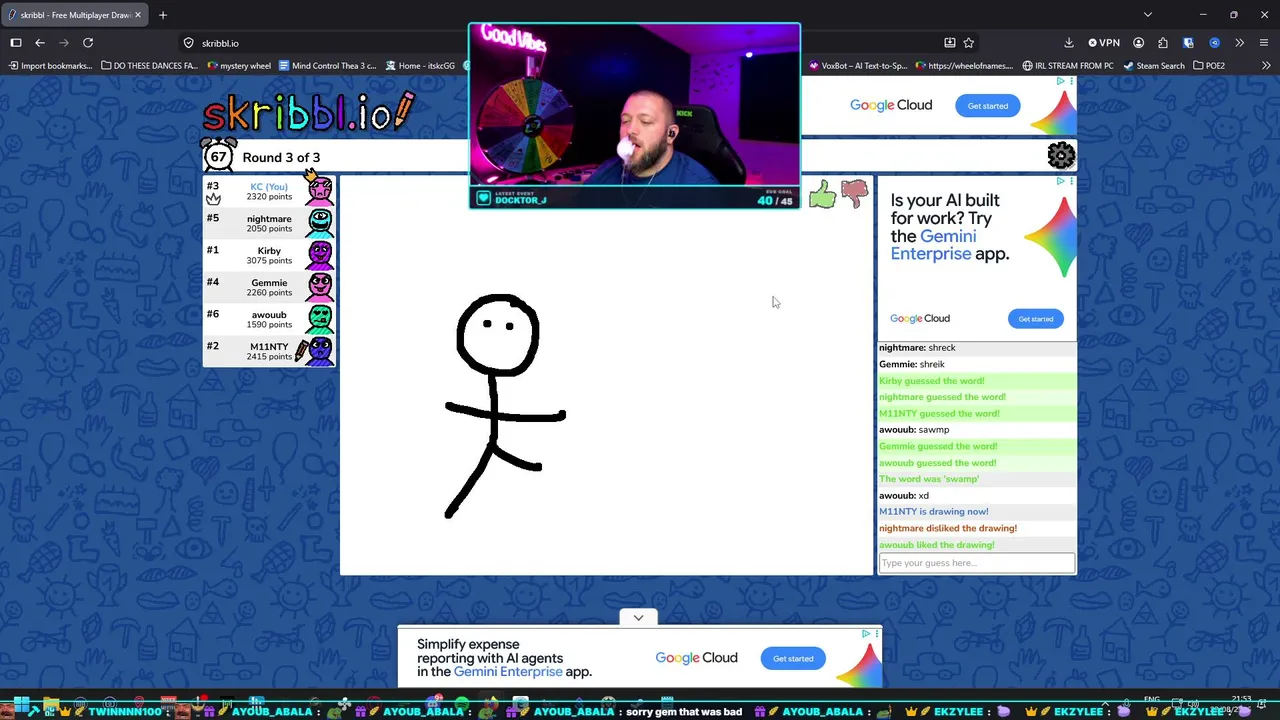Toggle the VPN button
This screenshot has height=720, width=1280.
pyautogui.click(x=1104, y=43)
